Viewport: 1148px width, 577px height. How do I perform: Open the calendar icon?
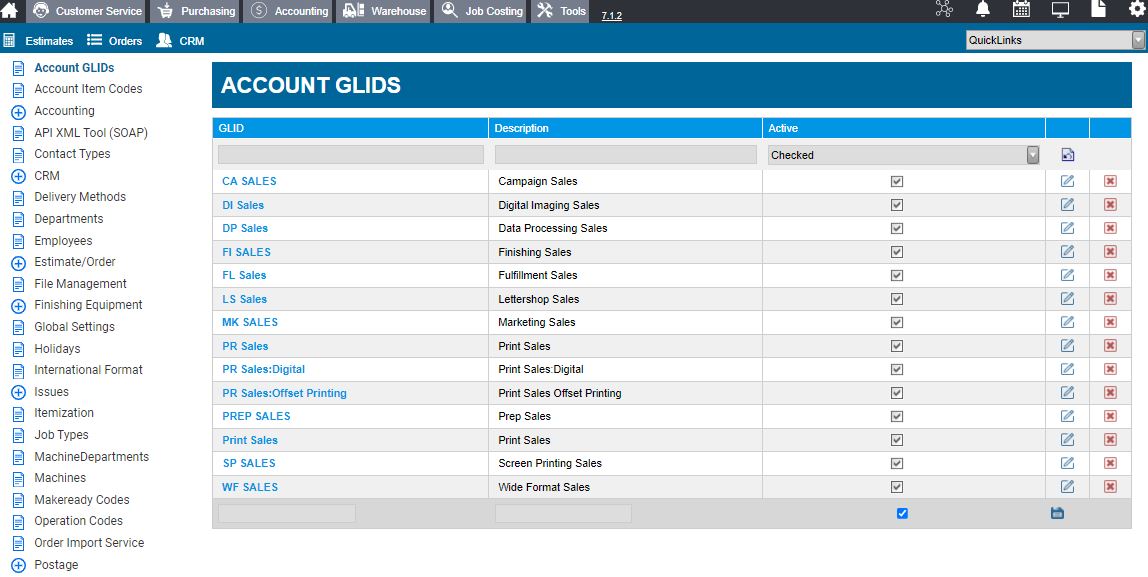pos(1021,10)
